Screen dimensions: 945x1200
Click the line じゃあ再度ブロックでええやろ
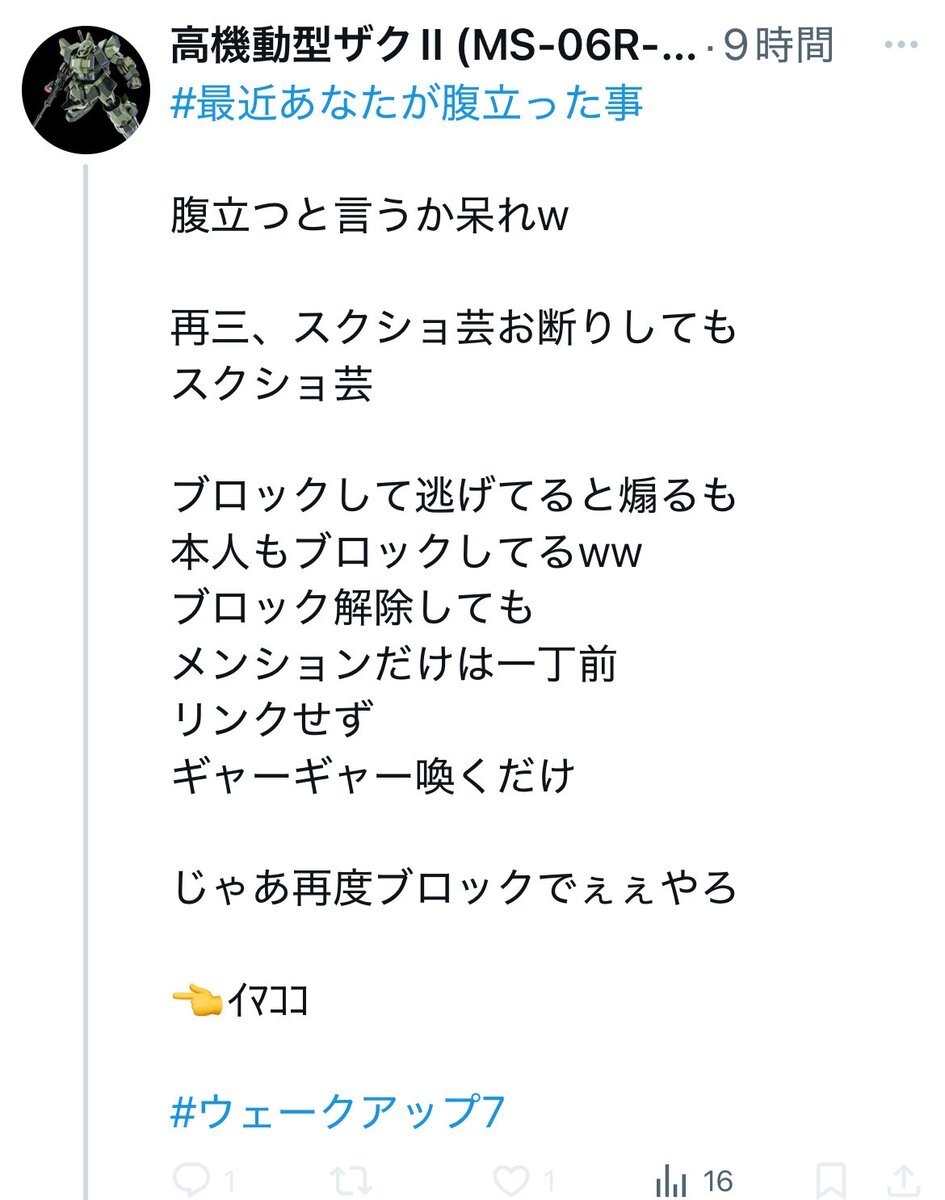pyautogui.click(x=454, y=887)
